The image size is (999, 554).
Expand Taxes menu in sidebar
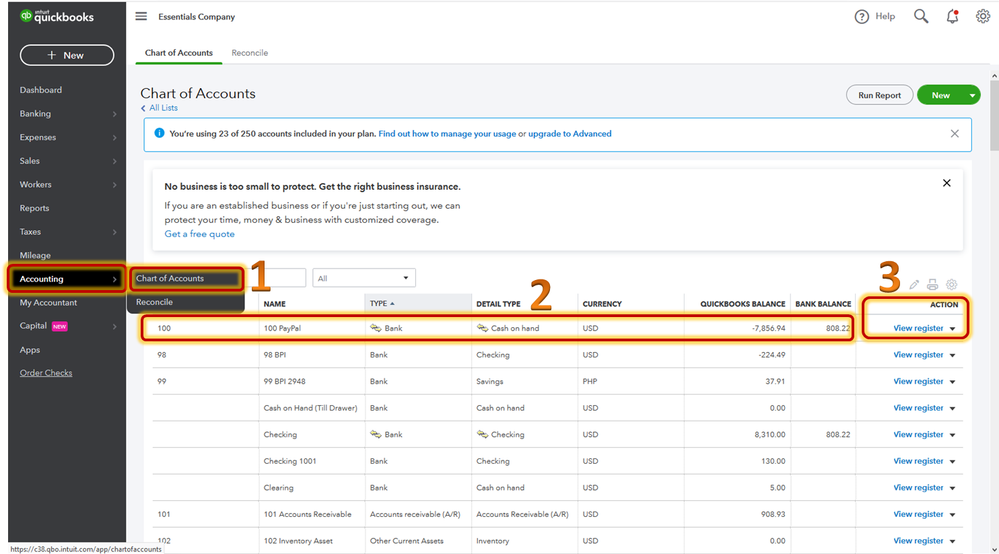click(67, 232)
